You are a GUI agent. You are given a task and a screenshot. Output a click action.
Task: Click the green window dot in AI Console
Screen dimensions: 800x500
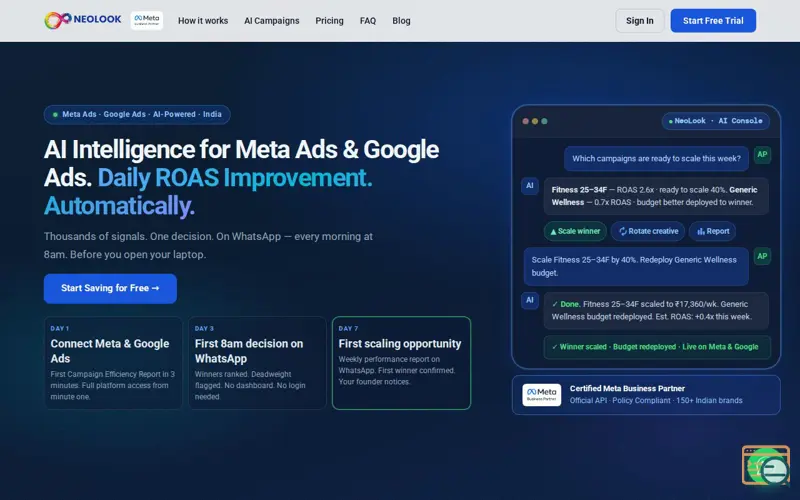pyautogui.click(x=544, y=121)
